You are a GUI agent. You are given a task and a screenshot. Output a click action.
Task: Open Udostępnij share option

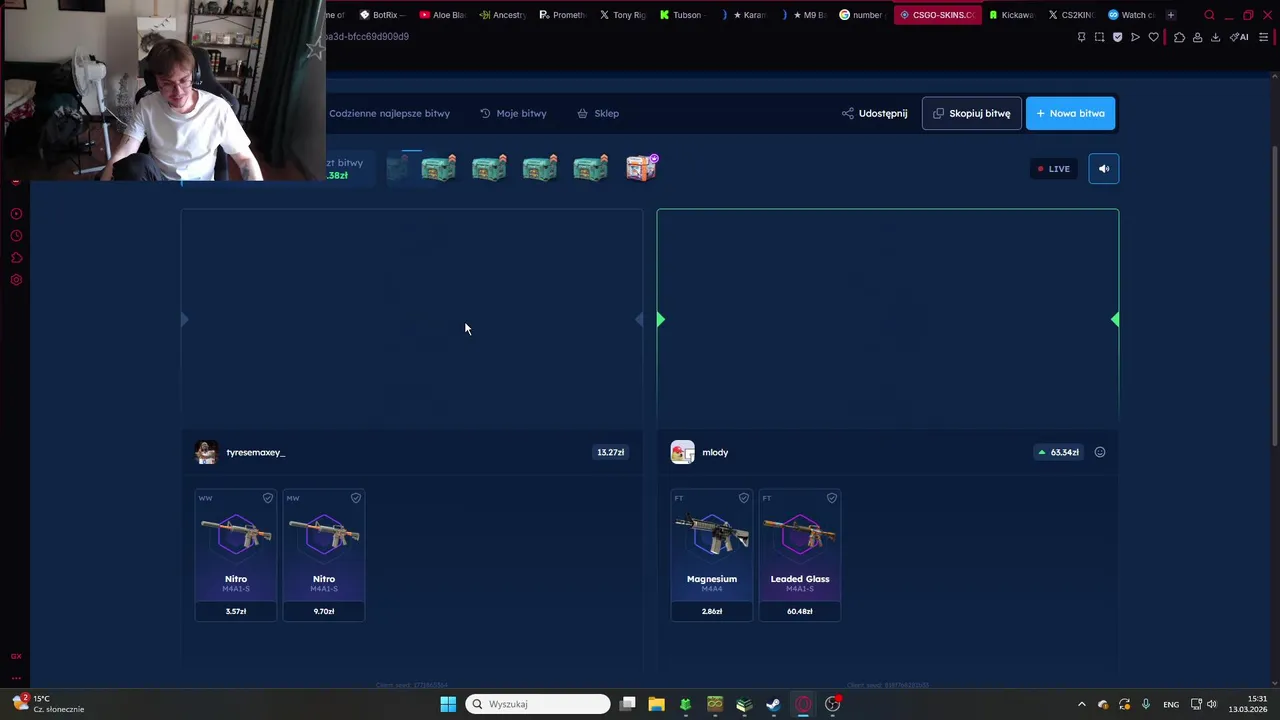[x=874, y=113]
